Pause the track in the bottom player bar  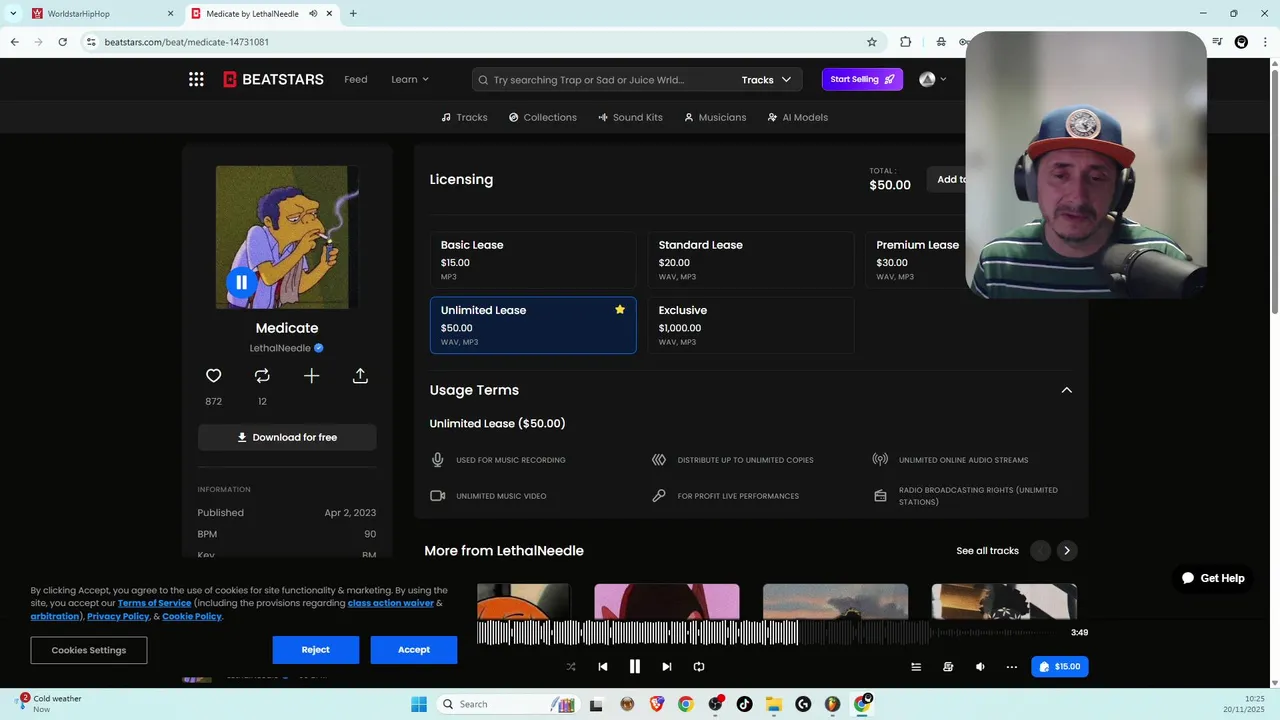pos(634,666)
